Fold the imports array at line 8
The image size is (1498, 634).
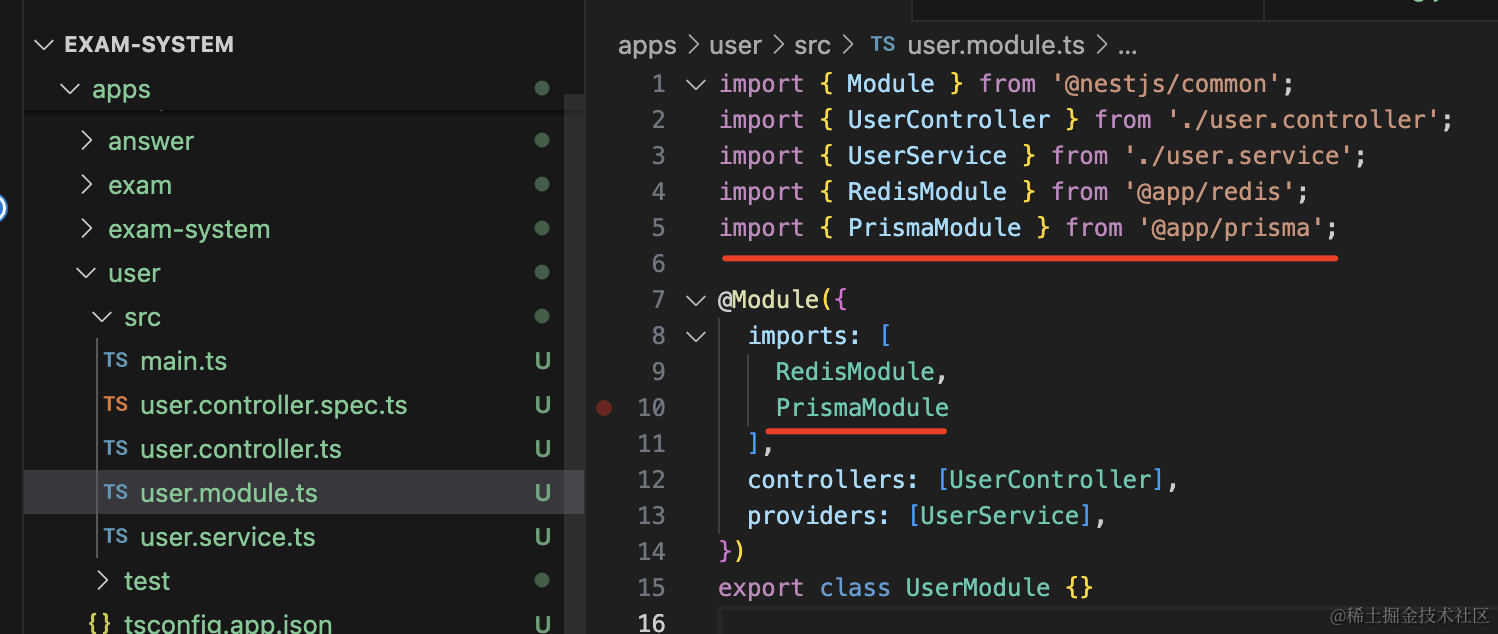[x=695, y=336]
